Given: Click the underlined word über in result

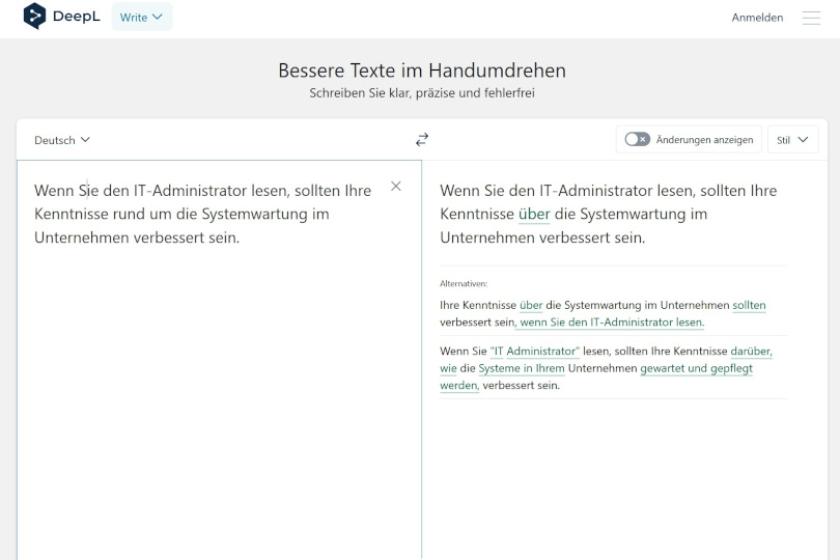Looking at the screenshot, I should 534,214.
